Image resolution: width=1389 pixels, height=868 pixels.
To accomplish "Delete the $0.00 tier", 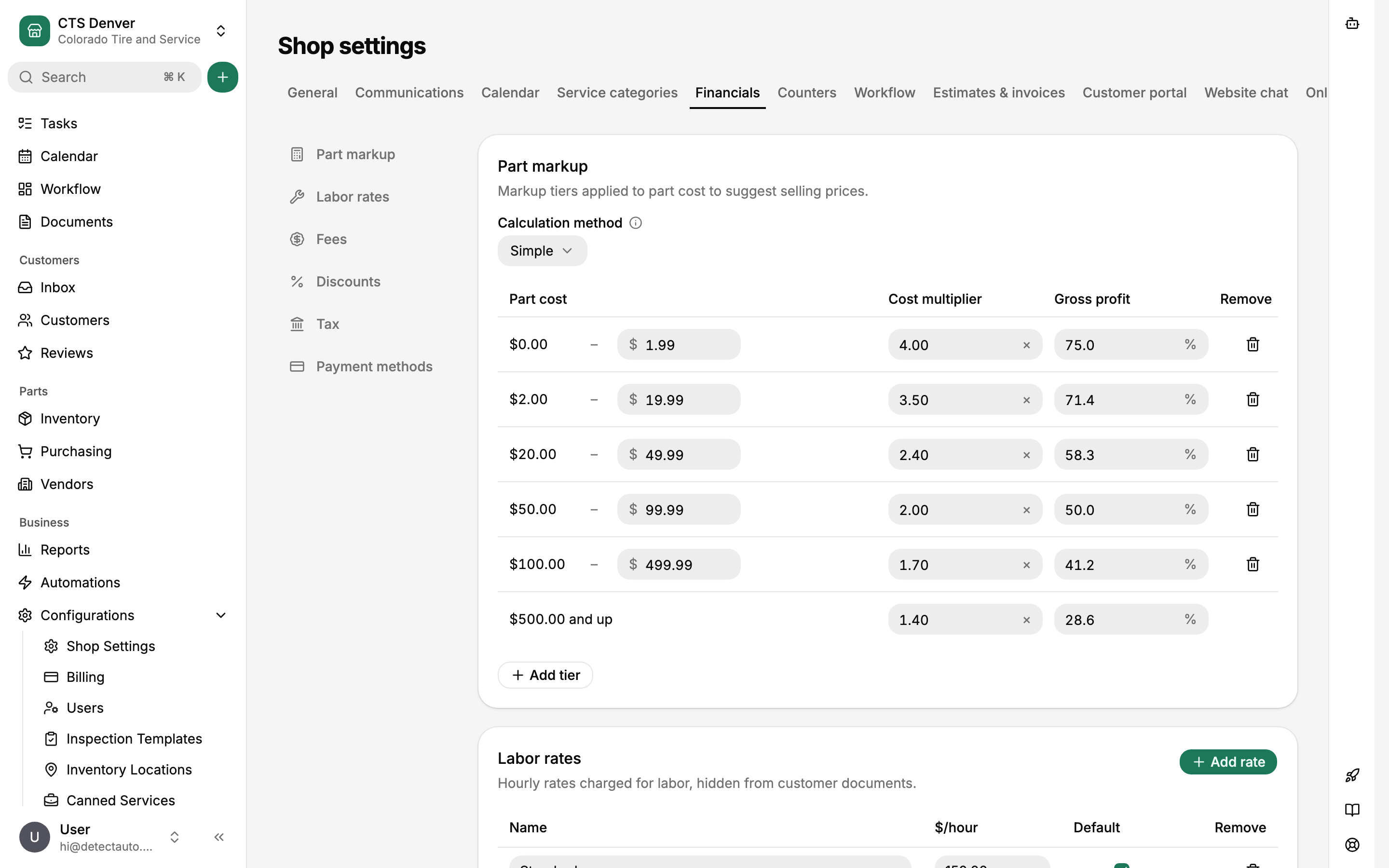I will (x=1253, y=344).
